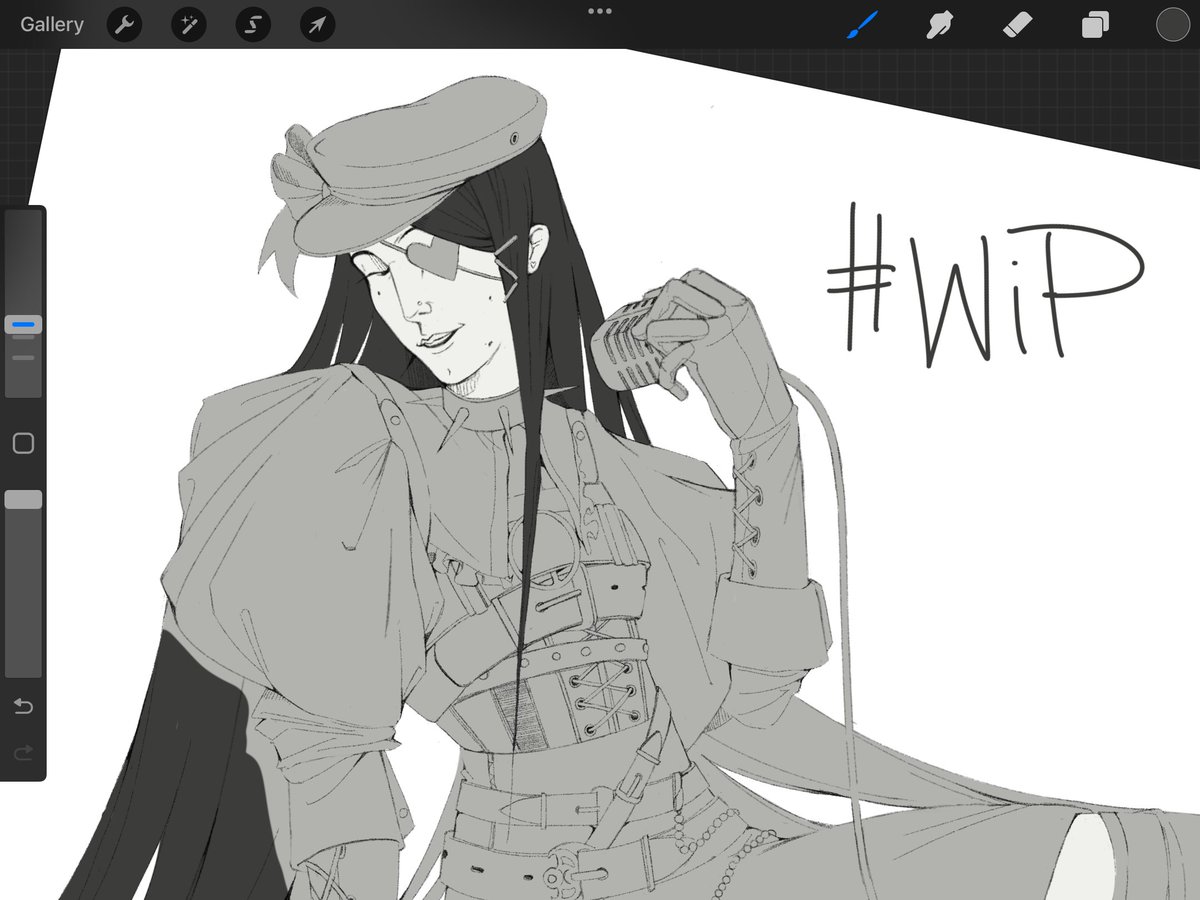Click the brush opacity slider handle
1200x900 pixels.
pyautogui.click(x=23, y=499)
